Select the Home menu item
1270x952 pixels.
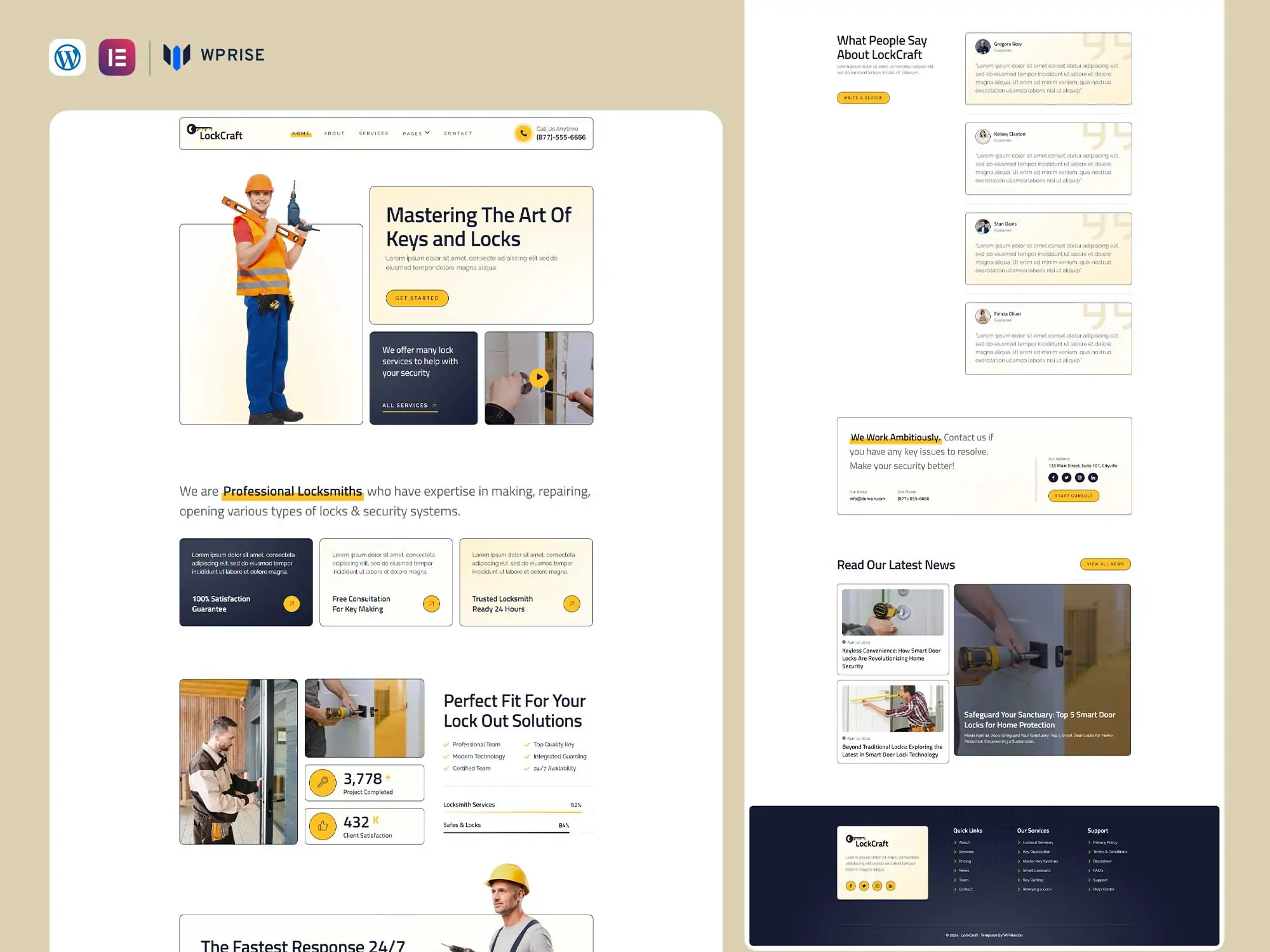(x=300, y=133)
